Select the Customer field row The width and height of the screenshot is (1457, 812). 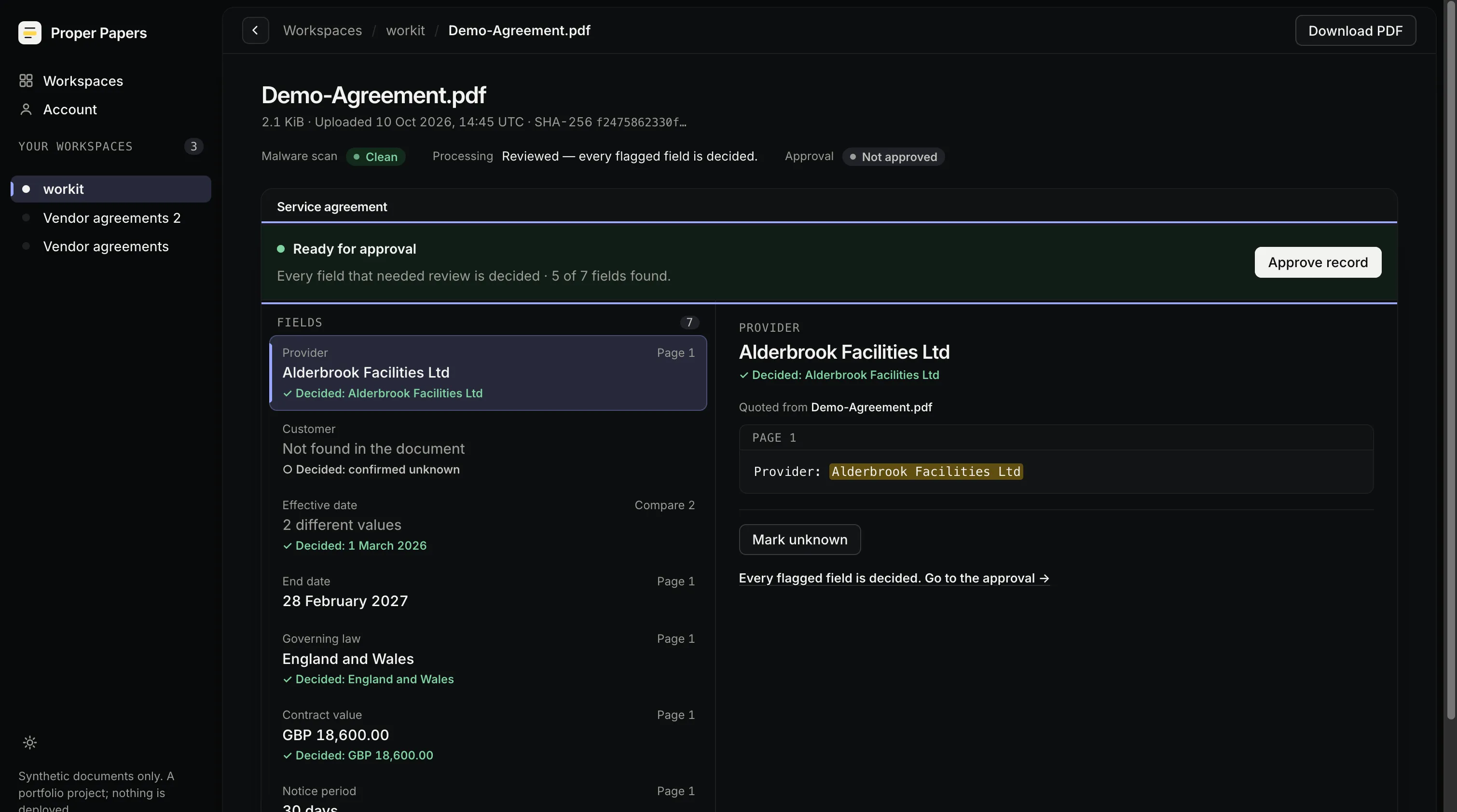488,449
